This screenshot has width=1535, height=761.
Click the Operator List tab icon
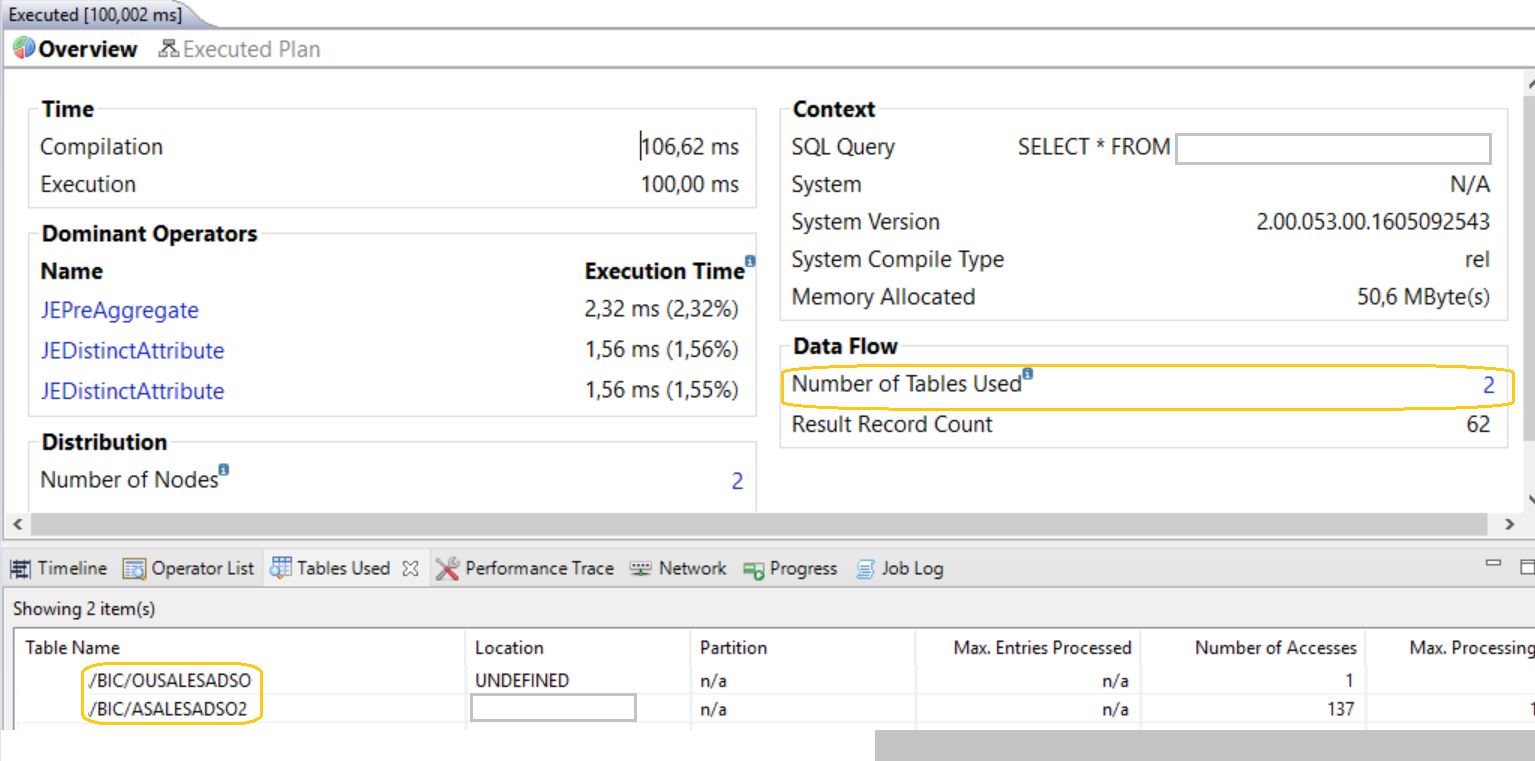135,568
